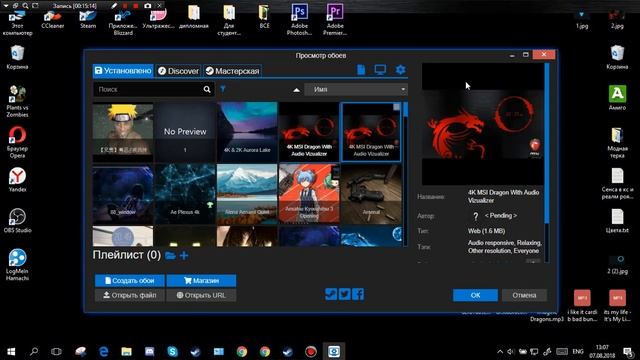The image size is (640, 360).
Task: Select the Arsenal gun wallpaper
Action: point(371,194)
